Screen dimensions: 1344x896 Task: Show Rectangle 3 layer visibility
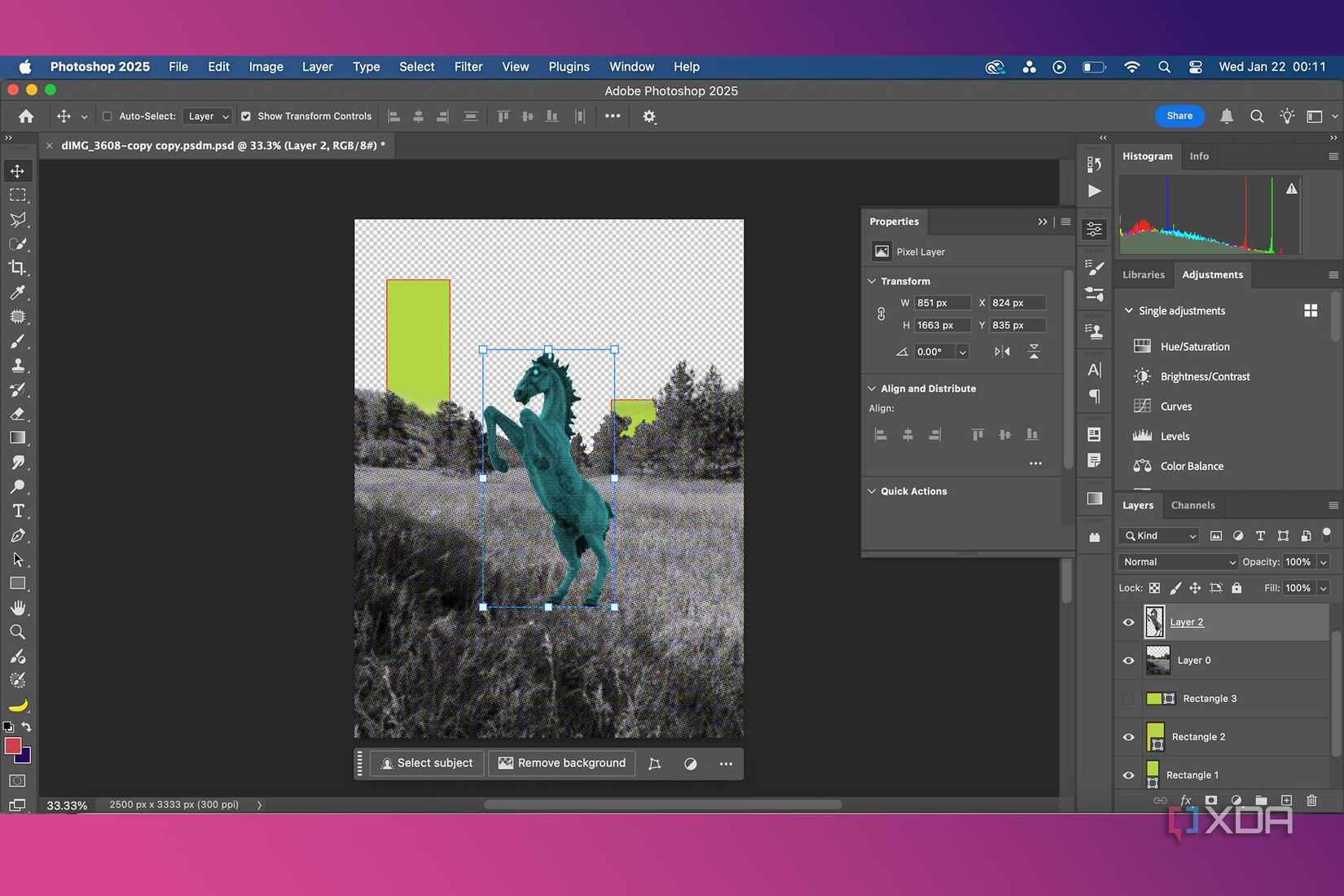coord(1128,699)
